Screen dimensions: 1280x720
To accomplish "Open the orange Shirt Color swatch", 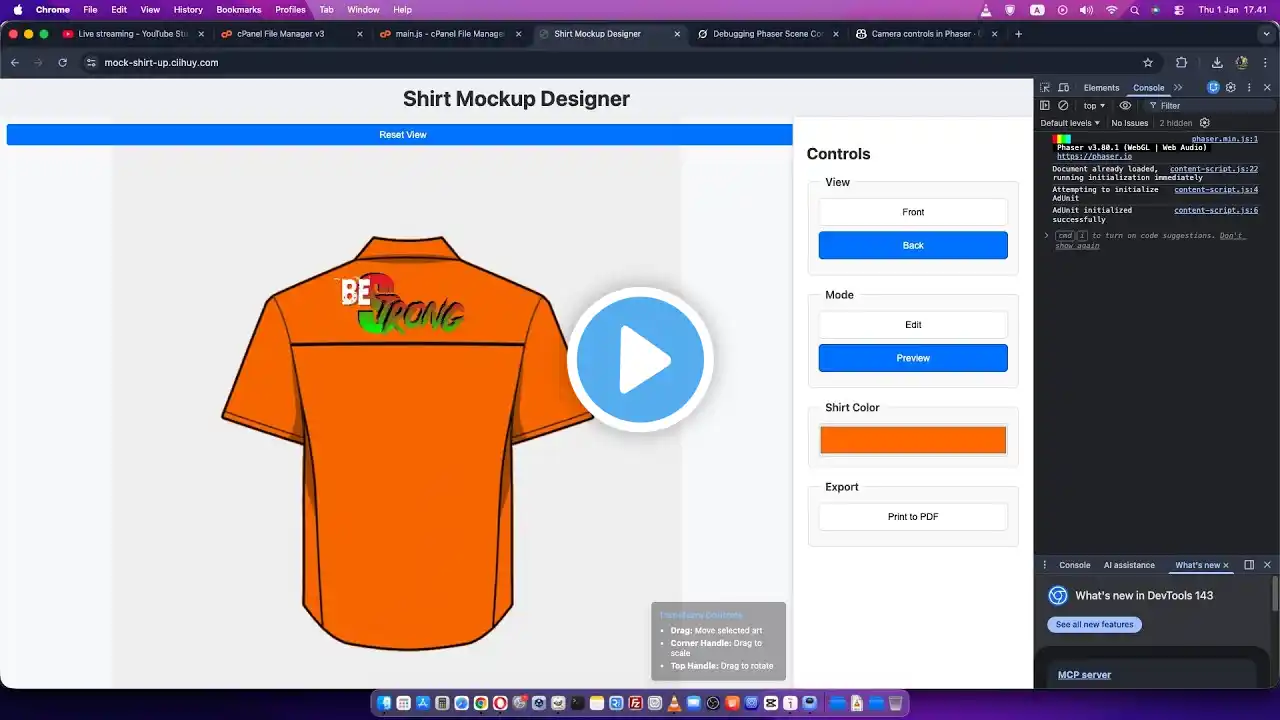I will tap(913, 440).
